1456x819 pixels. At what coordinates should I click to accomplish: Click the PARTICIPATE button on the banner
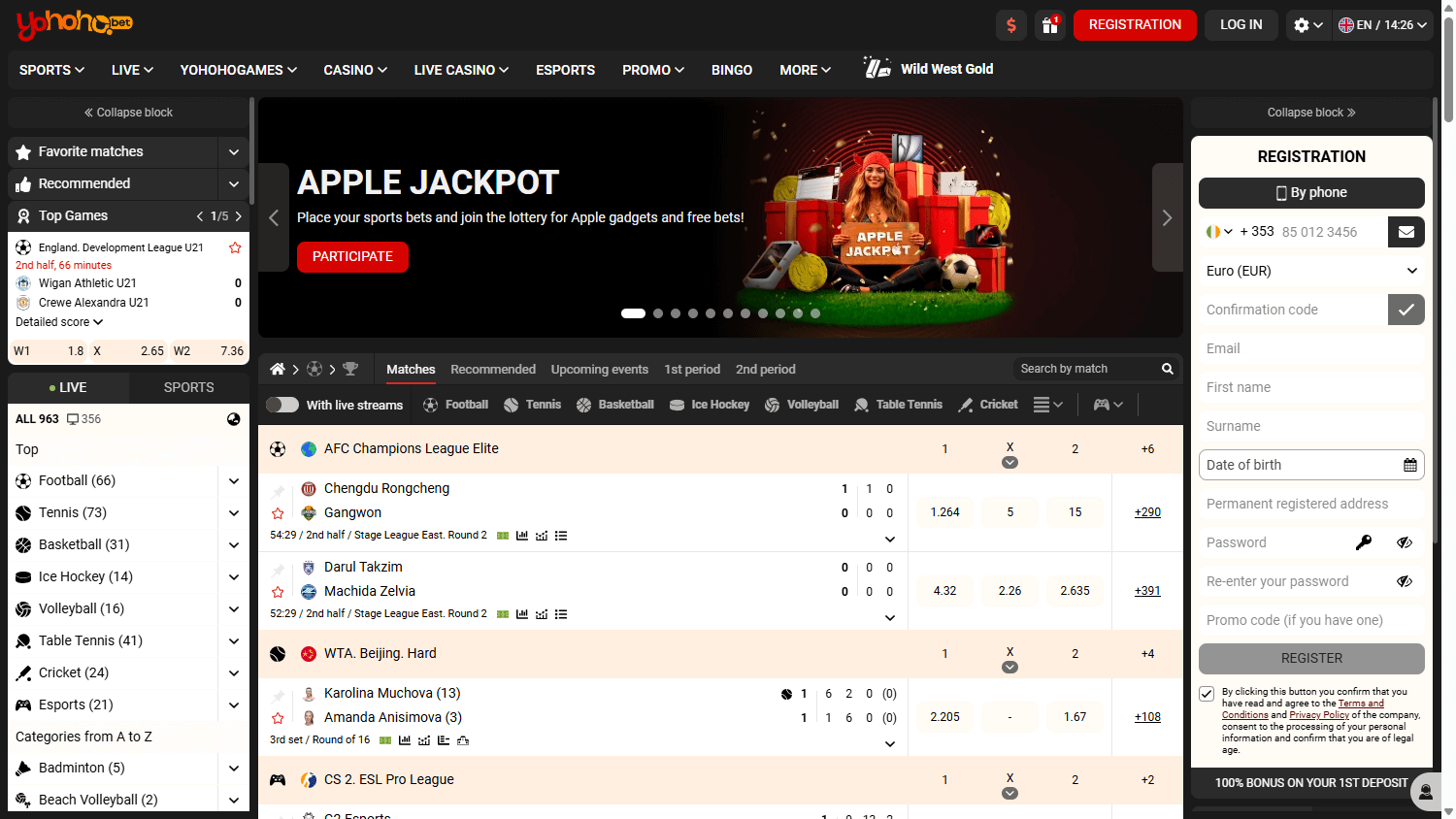coord(352,257)
